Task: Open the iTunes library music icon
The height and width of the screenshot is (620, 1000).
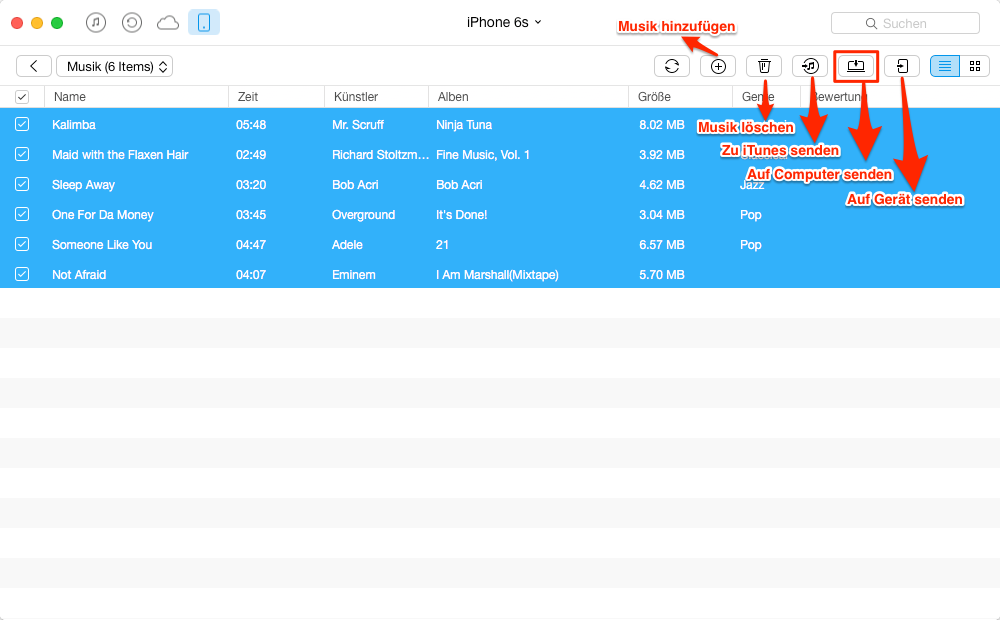Action: pos(96,23)
